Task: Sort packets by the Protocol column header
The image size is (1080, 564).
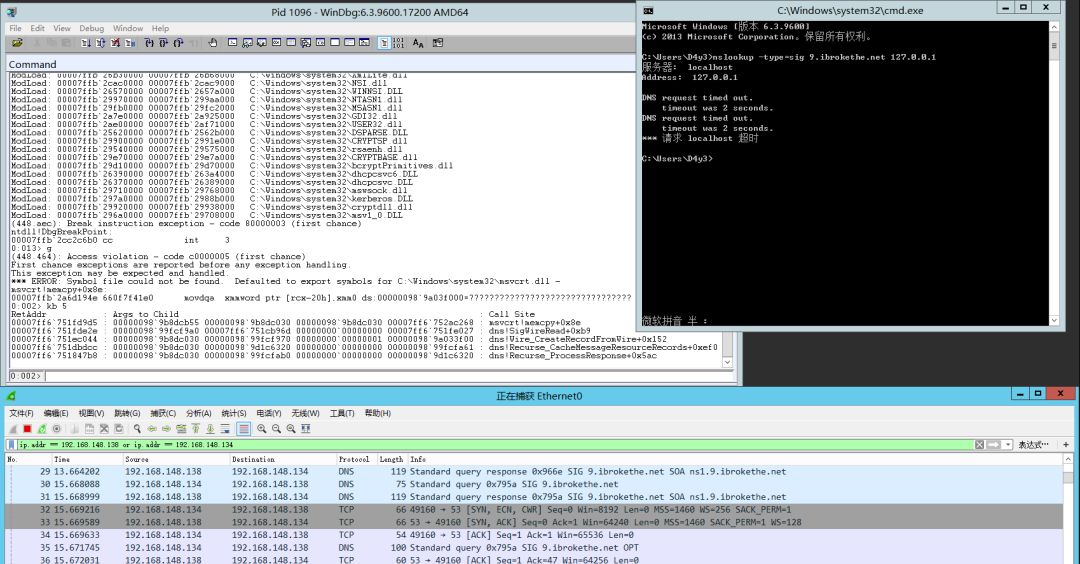Action: coord(352,459)
